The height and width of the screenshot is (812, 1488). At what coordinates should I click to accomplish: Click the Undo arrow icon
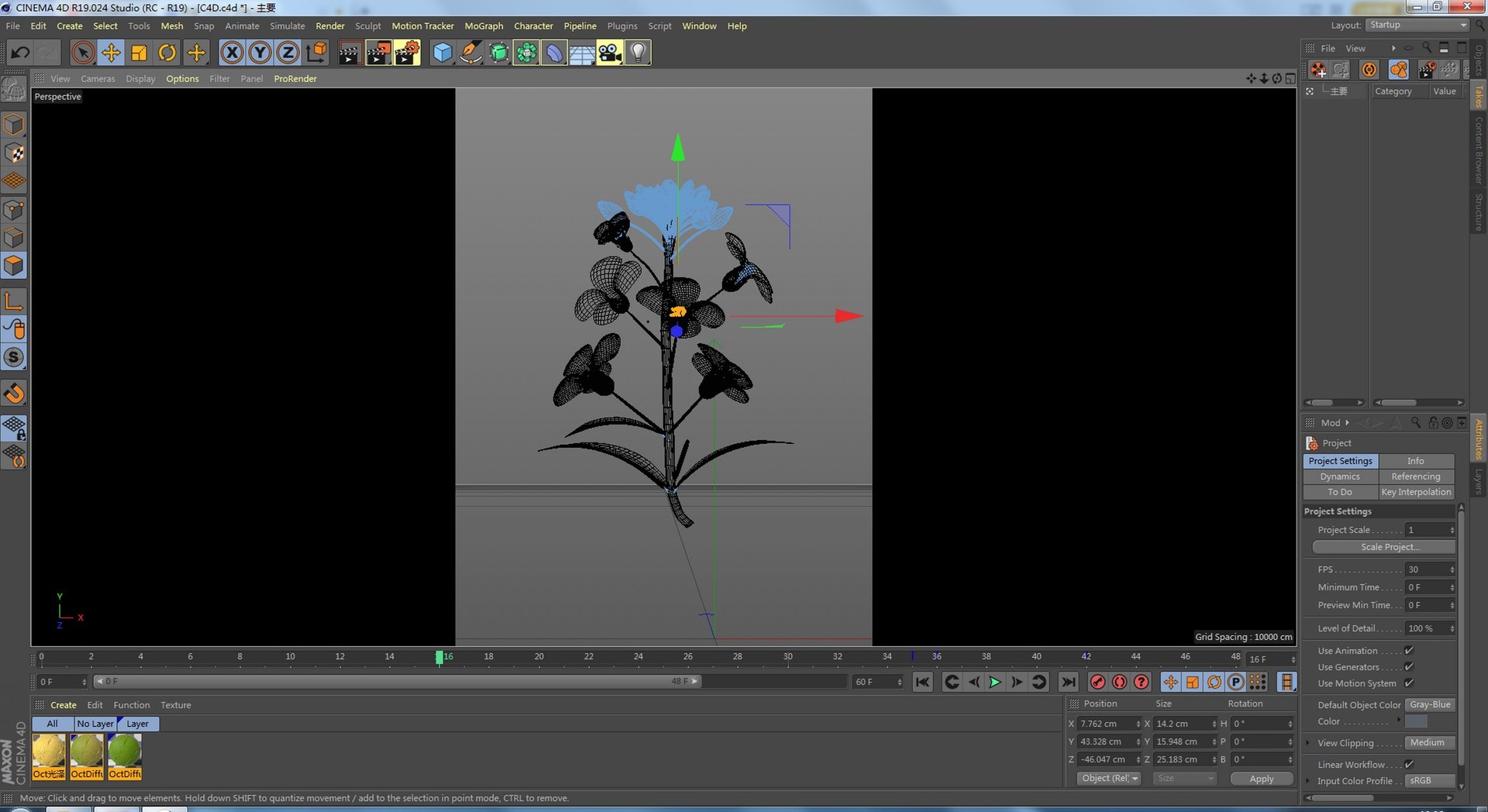pyautogui.click(x=20, y=53)
